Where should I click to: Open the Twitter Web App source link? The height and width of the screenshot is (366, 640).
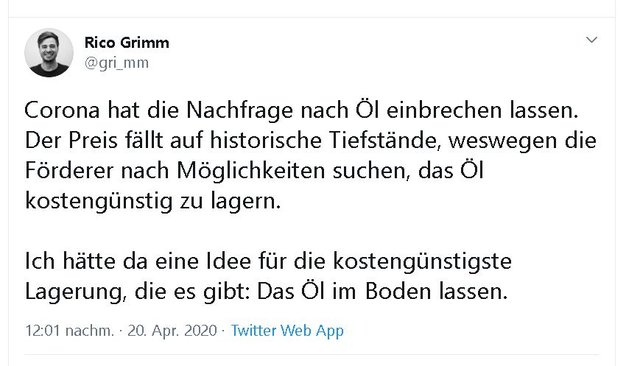click(287, 330)
